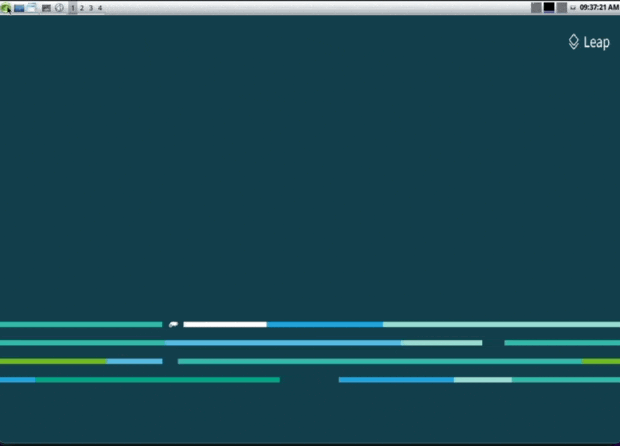Launch the terminal from the taskbar
The width and height of the screenshot is (620, 446).
click(x=46, y=7)
